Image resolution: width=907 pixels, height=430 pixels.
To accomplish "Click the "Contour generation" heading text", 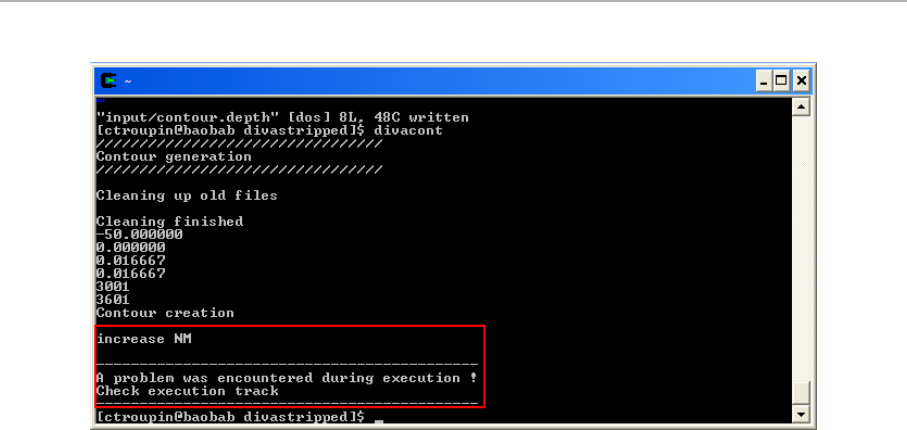I will [174, 157].
